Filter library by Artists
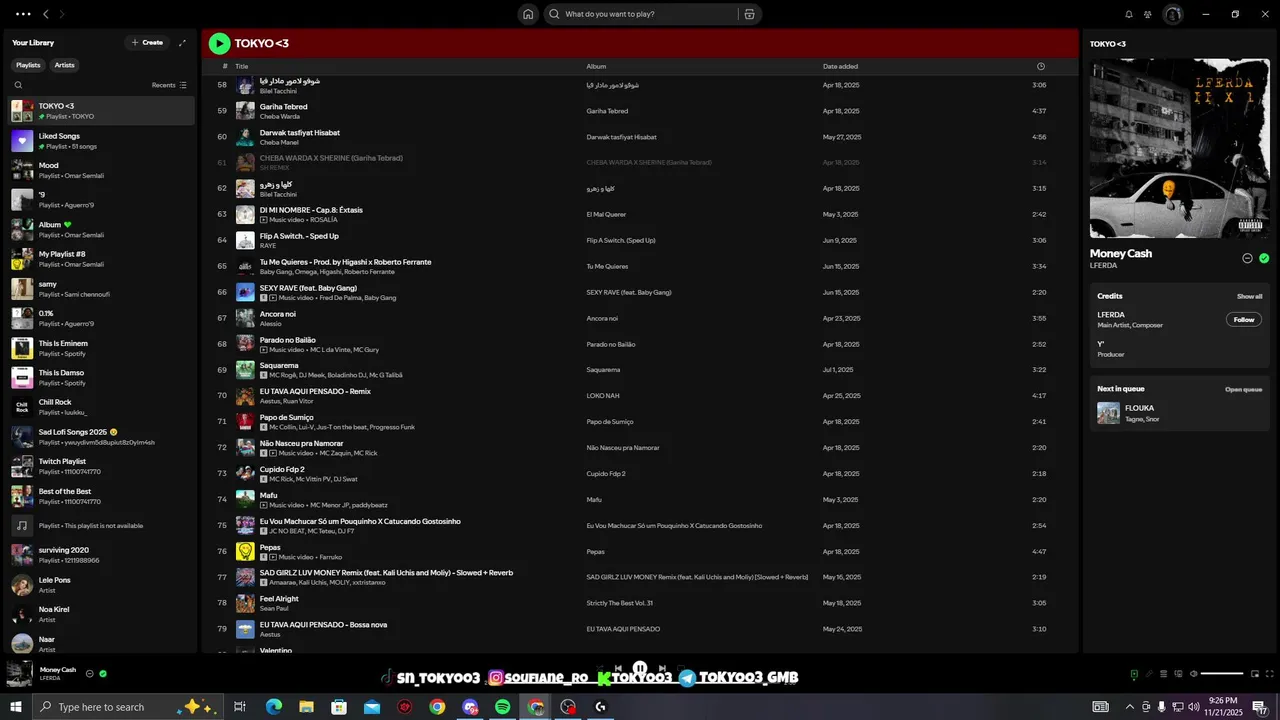Image resolution: width=1280 pixels, height=720 pixels. coord(64,65)
